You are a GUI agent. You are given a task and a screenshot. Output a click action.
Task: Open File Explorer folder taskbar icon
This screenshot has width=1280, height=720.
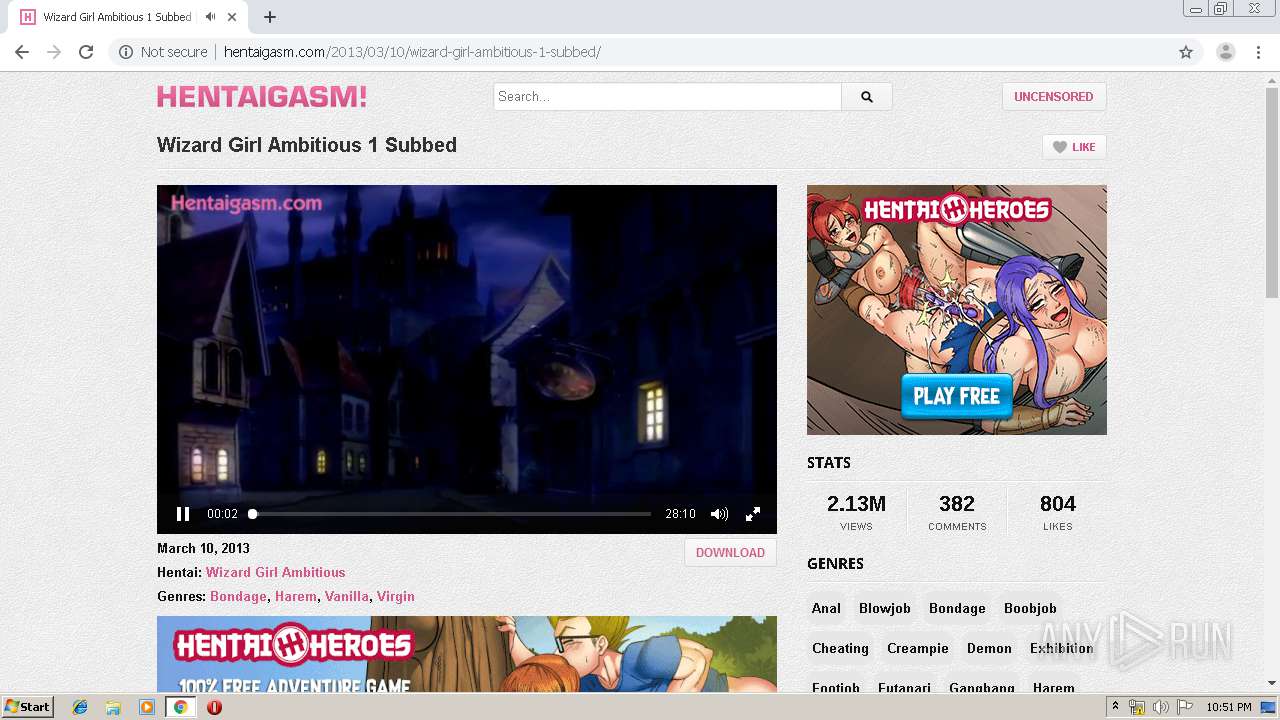click(x=113, y=707)
